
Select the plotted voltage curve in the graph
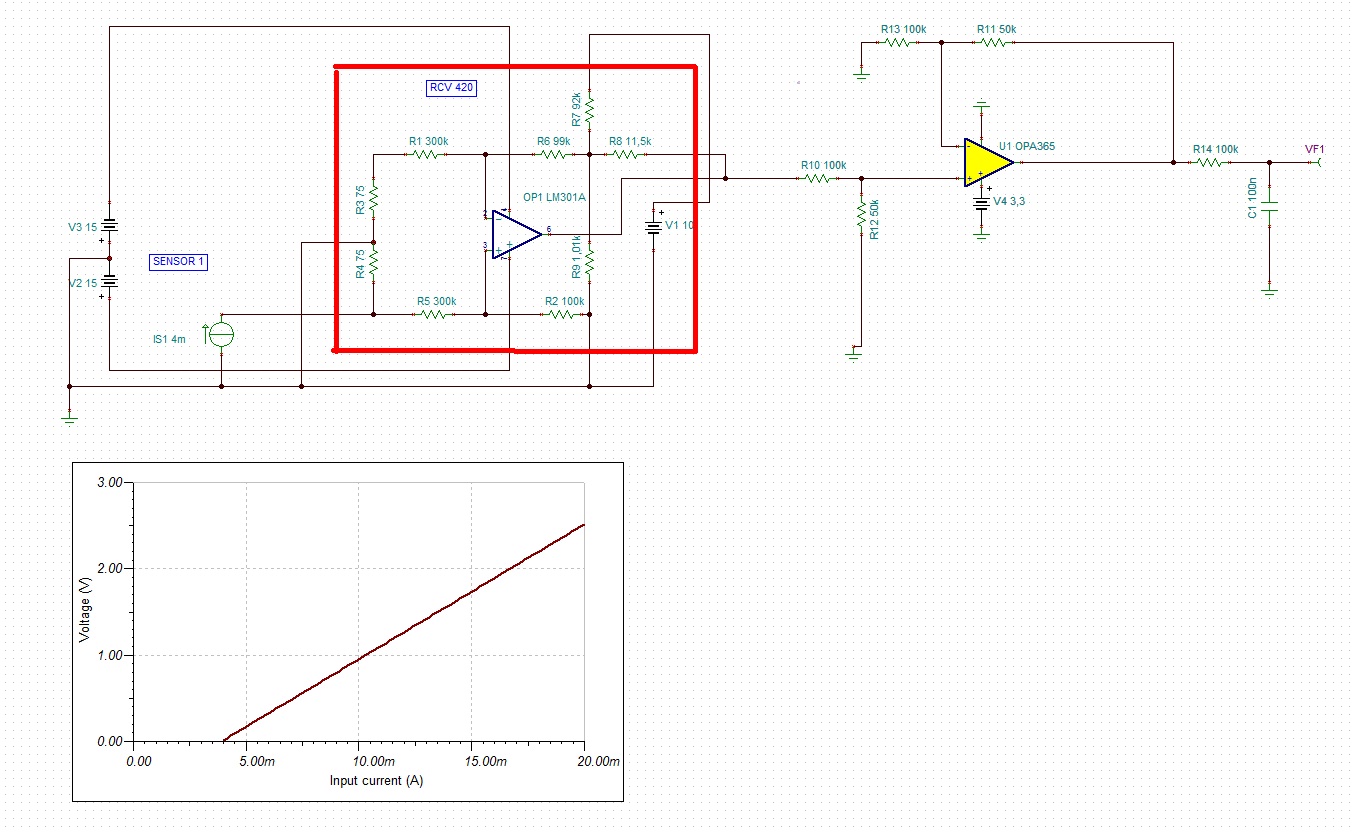[404, 633]
